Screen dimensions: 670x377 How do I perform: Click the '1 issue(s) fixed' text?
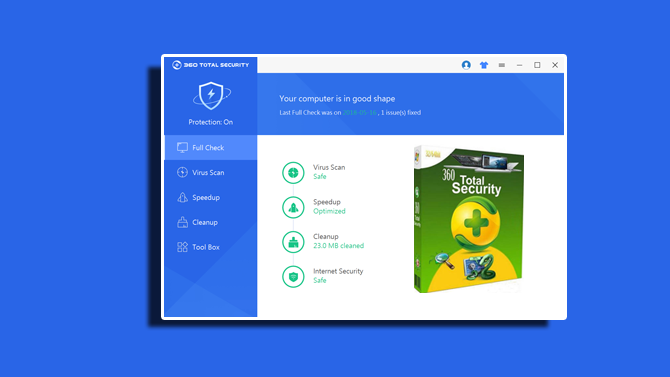click(401, 112)
